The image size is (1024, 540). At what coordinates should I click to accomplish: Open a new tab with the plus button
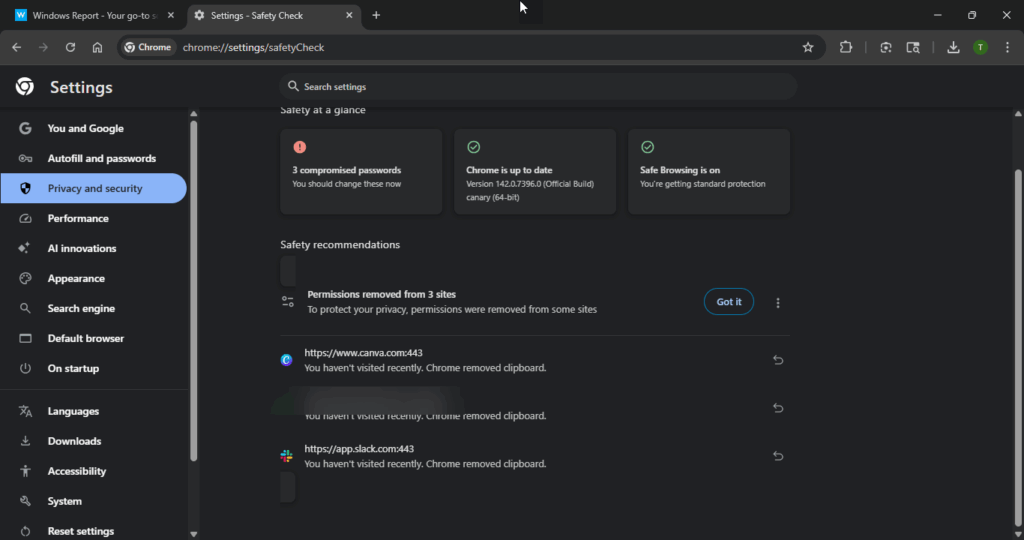pos(376,15)
